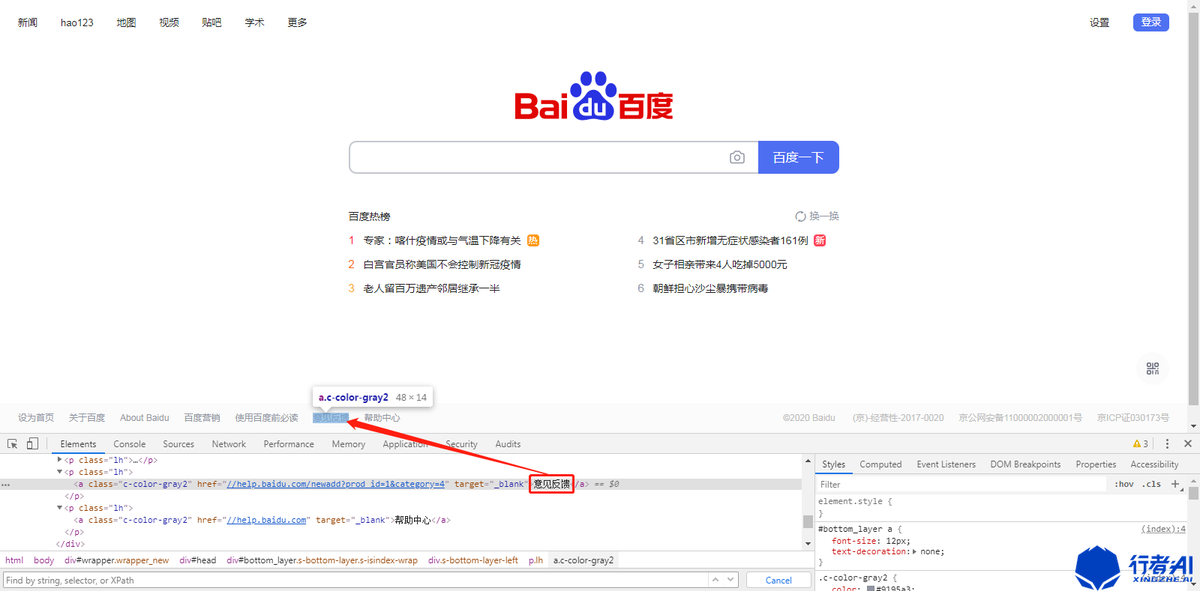Collapse the p.lh node containing 意见反馈 anchor
The width and height of the screenshot is (1200, 591).
60,471
